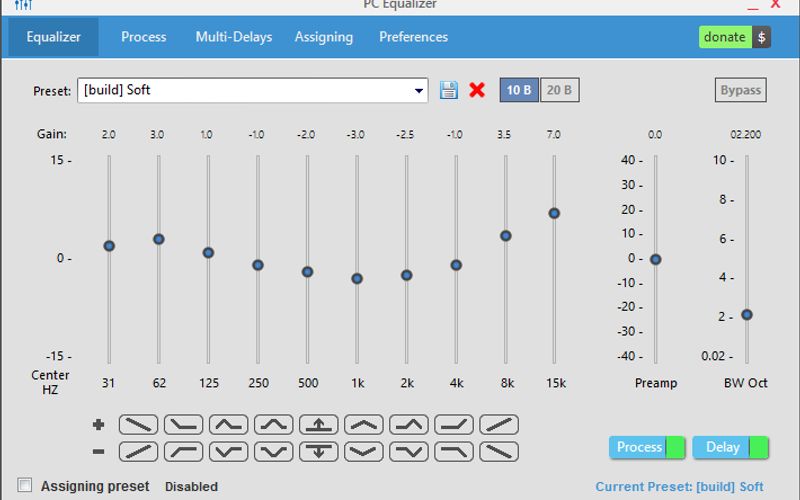The height and width of the screenshot is (500, 800).
Task: Open the Assigning tab
Action: point(323,37)
